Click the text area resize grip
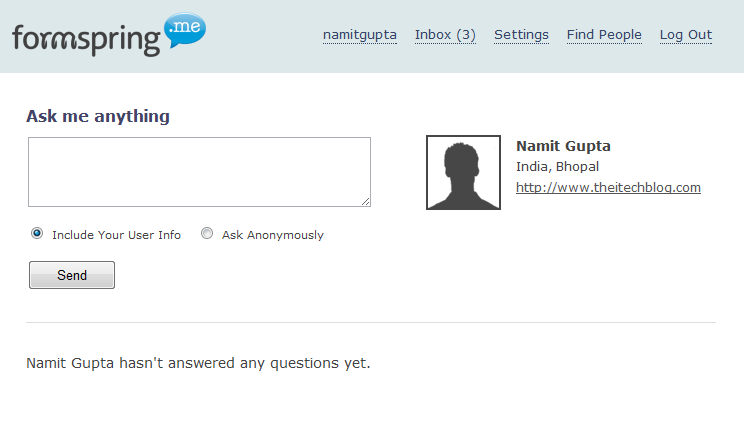Screen dimensions: 744x429 pyautogui.click(x=365, y=202)
